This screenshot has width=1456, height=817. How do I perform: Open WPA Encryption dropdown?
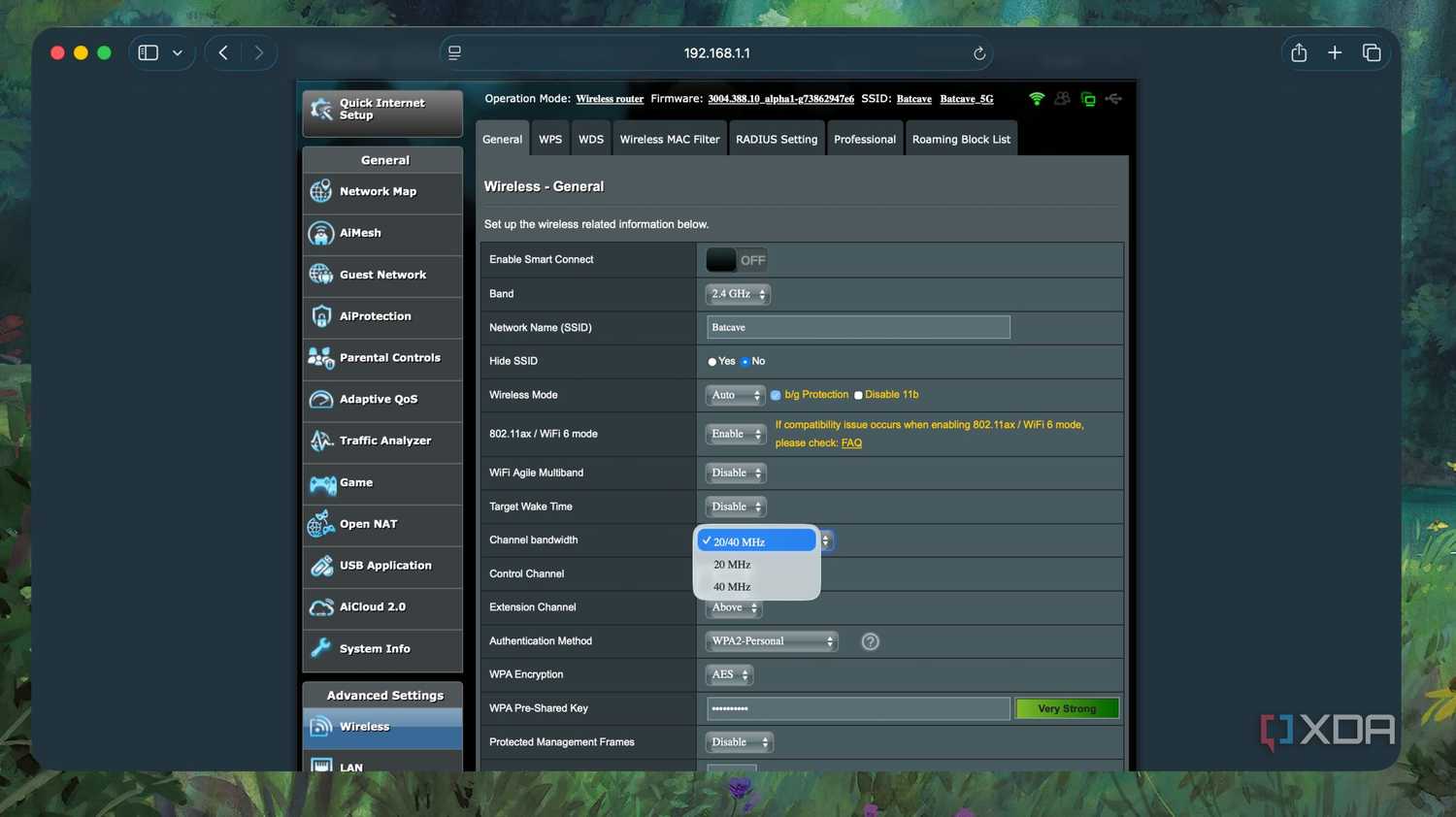click(729, 674)
